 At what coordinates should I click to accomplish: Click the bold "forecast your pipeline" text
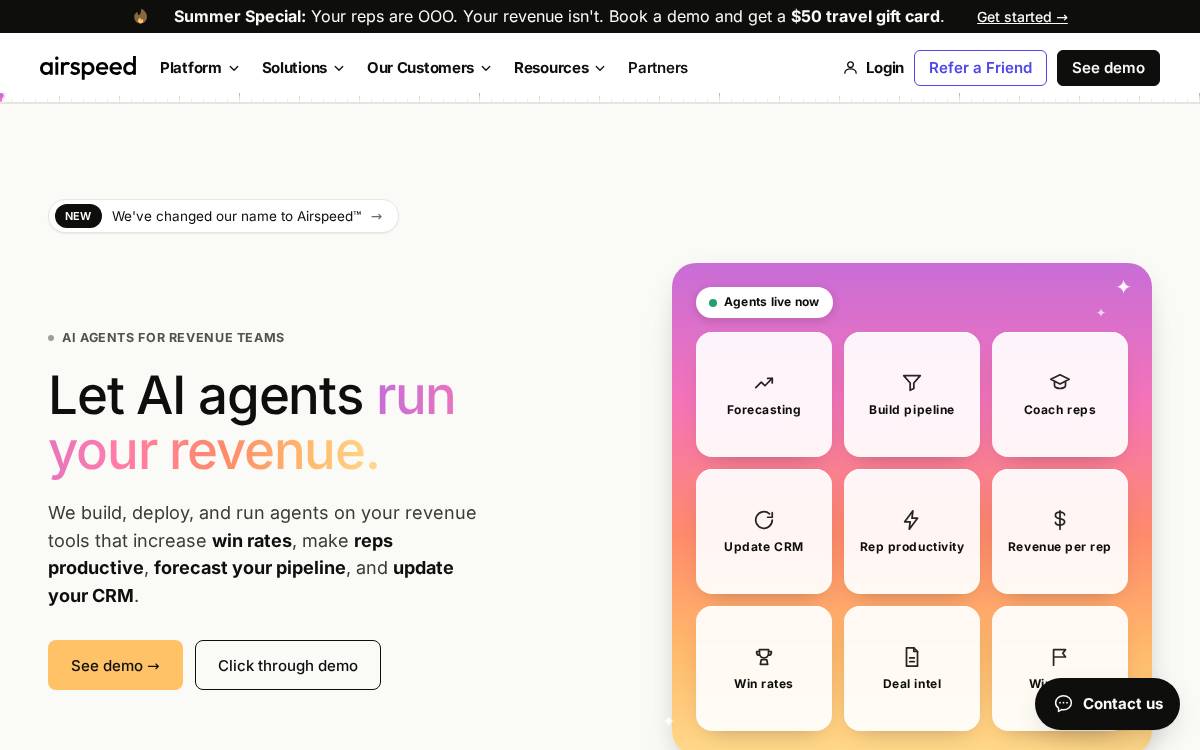coord(250,568)
